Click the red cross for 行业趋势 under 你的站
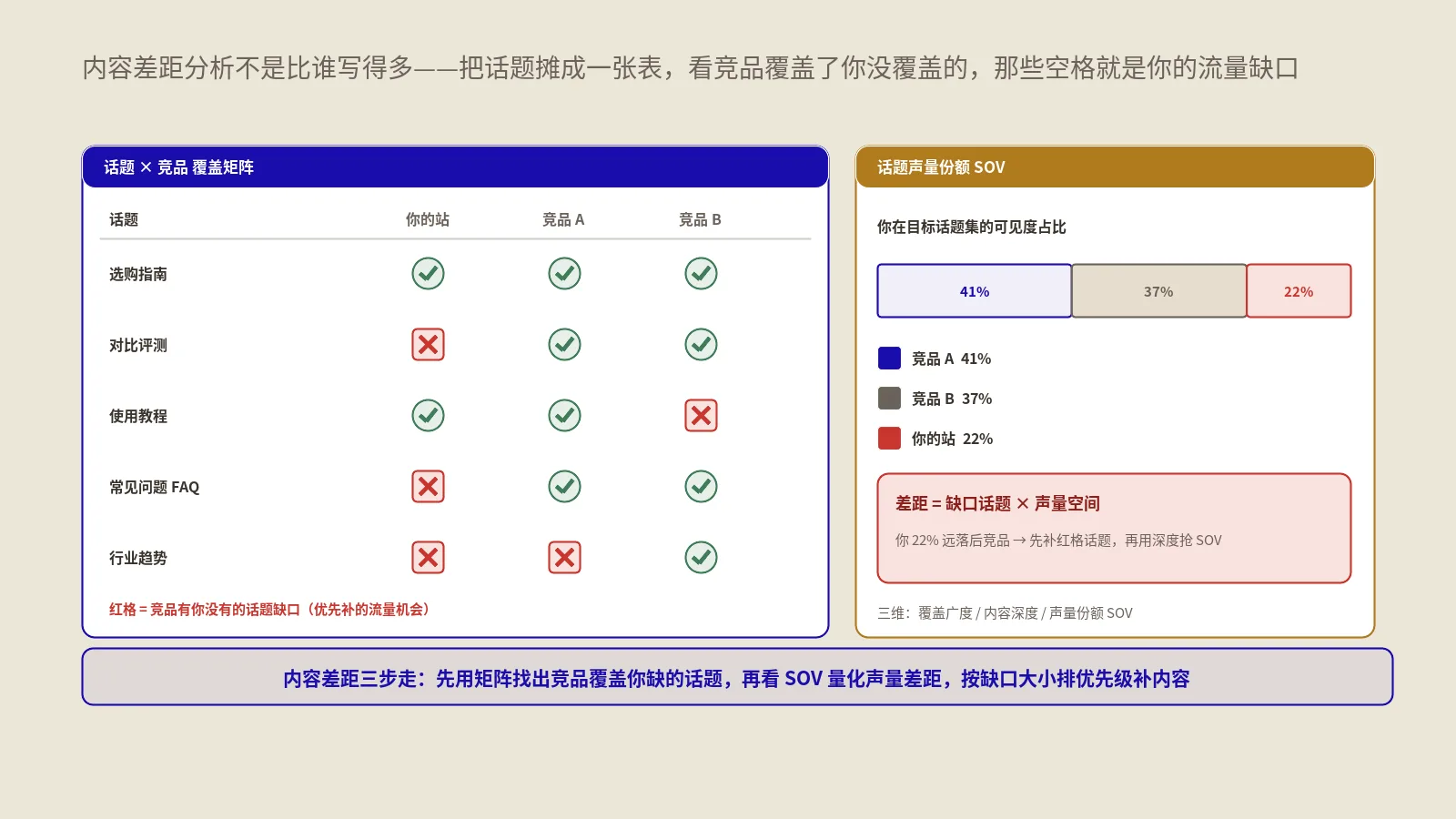 click(428, 557)
